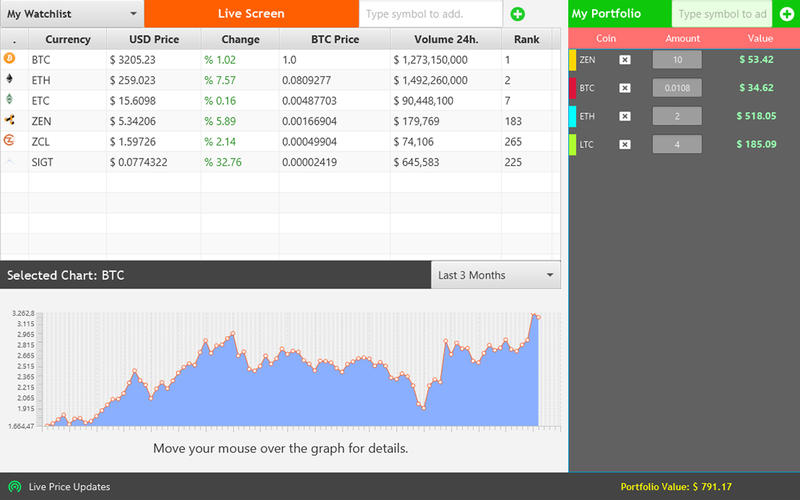Click the watchlist symbol input field
The height and width of the screenshot is (500, 800).
[x=430, y=14]
